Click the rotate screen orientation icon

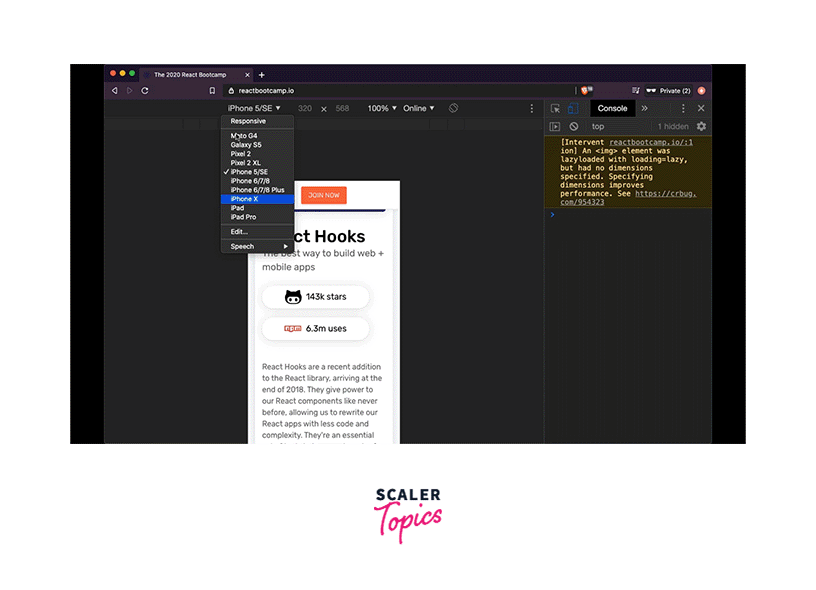[453, 108]
